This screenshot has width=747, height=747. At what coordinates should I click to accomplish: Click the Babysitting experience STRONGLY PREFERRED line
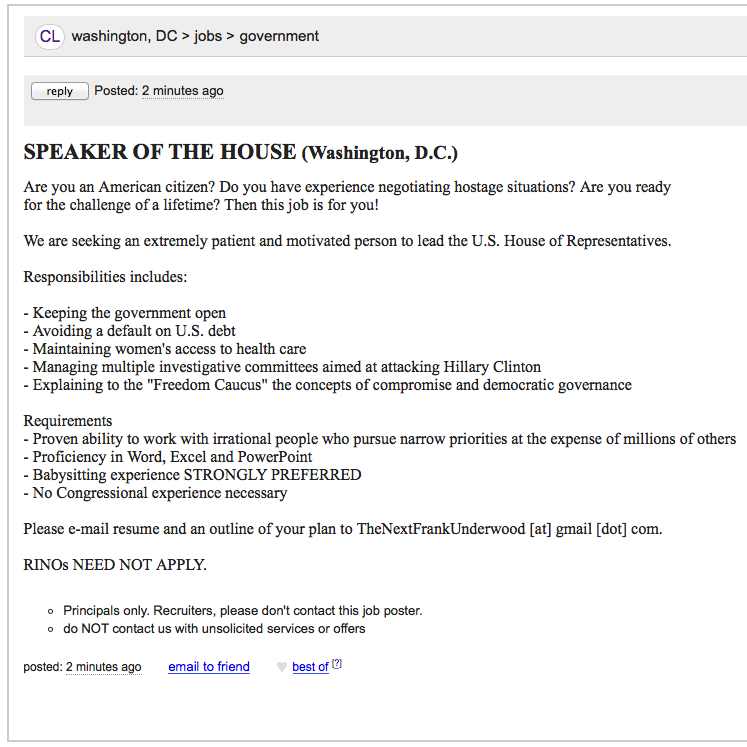pyautogui.click(x=192, y=475)
